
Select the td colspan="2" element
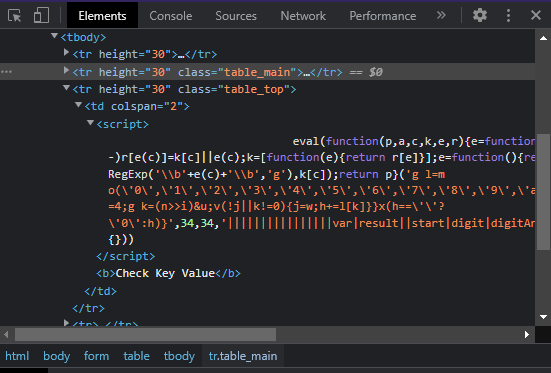pyautogui.click(x=137, y=107)
